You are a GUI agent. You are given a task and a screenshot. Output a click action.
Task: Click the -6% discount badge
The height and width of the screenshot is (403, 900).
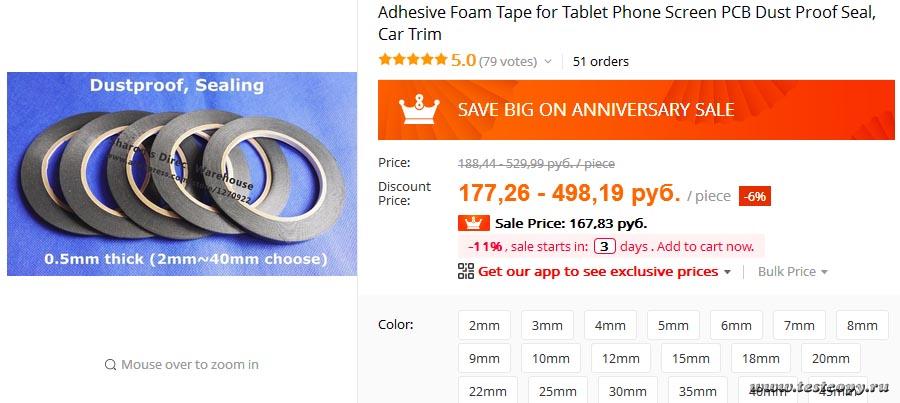755,196
